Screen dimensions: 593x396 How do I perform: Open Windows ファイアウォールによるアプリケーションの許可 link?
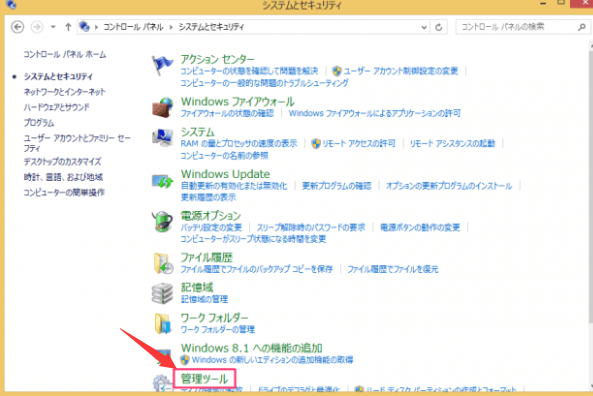pos(374,113)
